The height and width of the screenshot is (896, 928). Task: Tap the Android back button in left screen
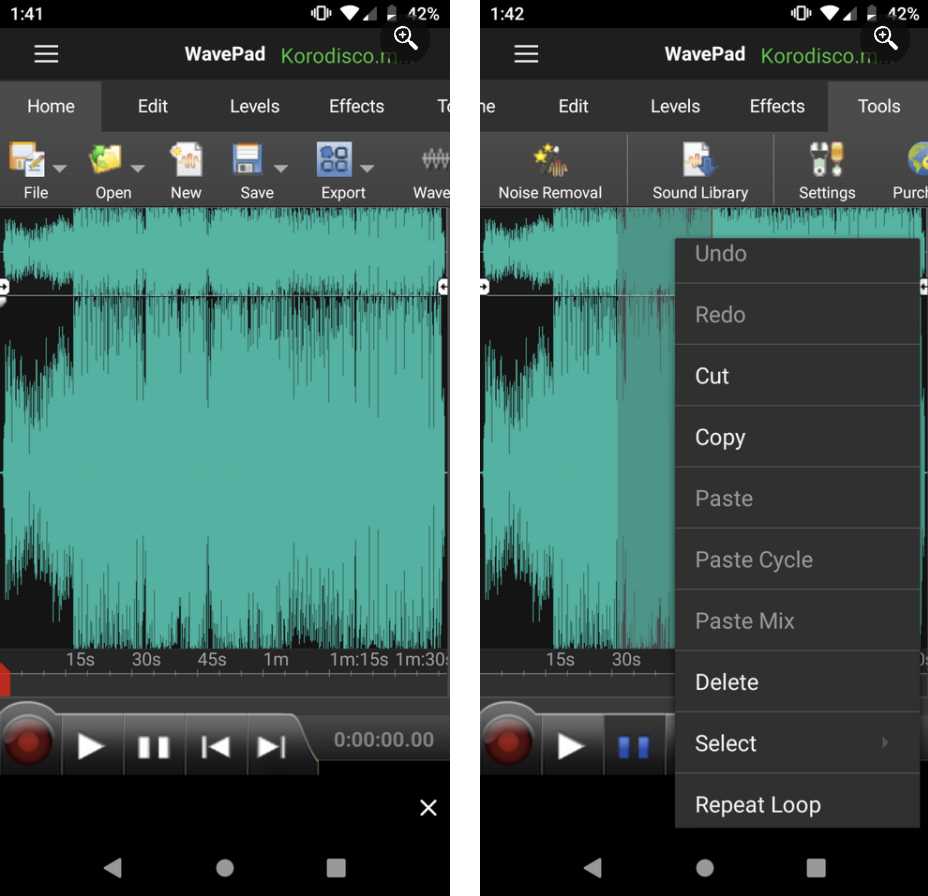pos(112,868)
